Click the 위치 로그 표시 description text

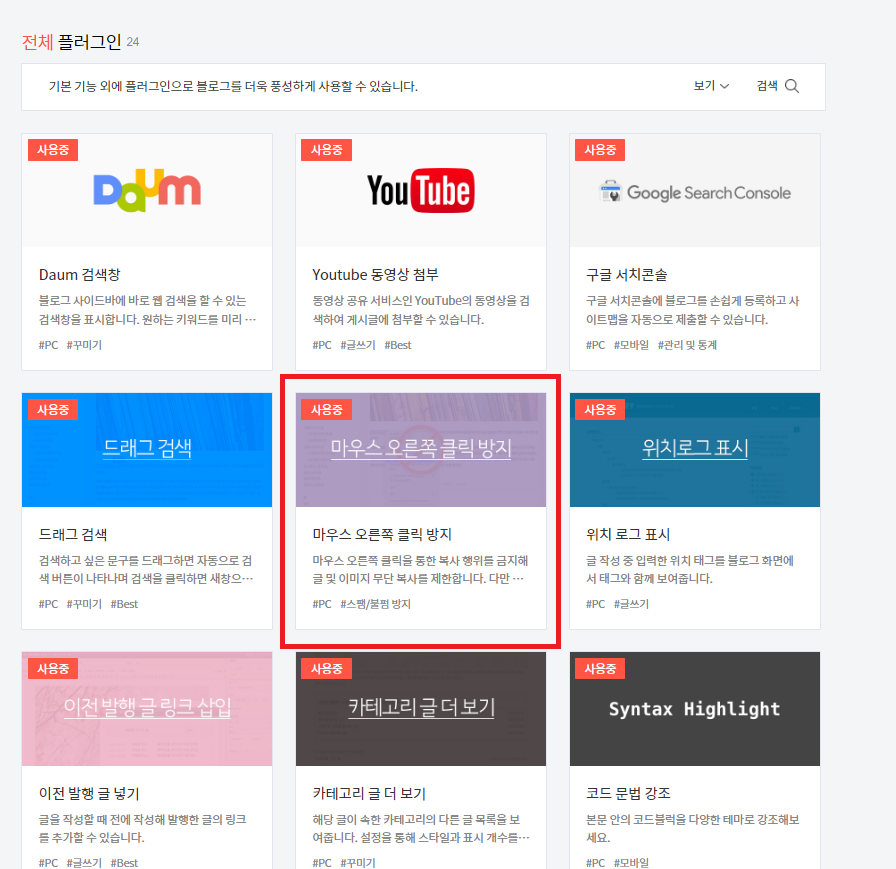[690, 569]
